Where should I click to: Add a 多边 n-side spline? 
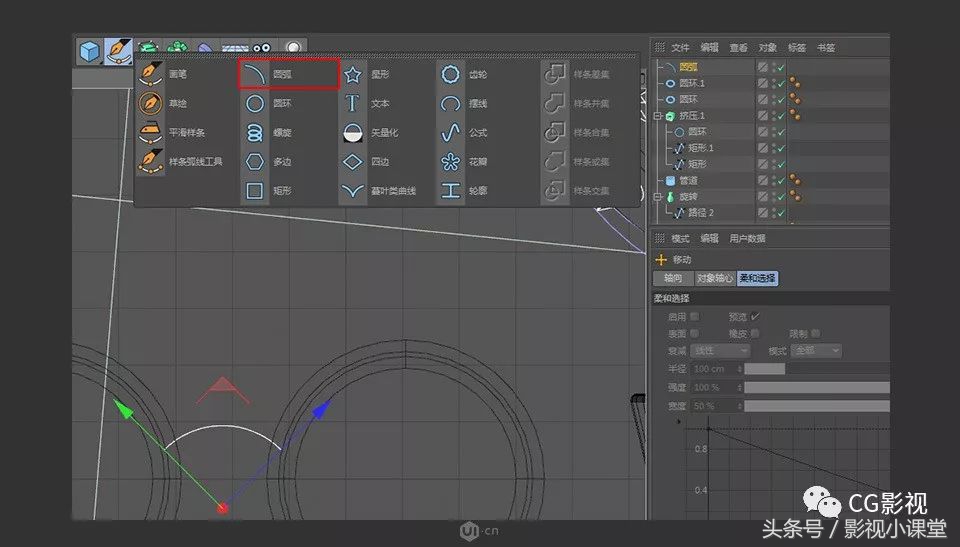[x=268, y=162]
